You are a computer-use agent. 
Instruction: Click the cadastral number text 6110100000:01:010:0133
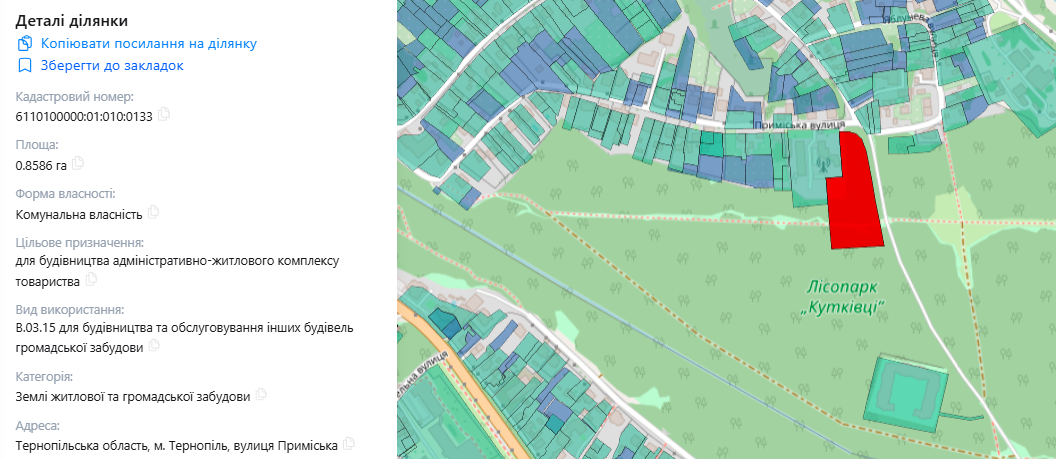click(x=84, y=116)
